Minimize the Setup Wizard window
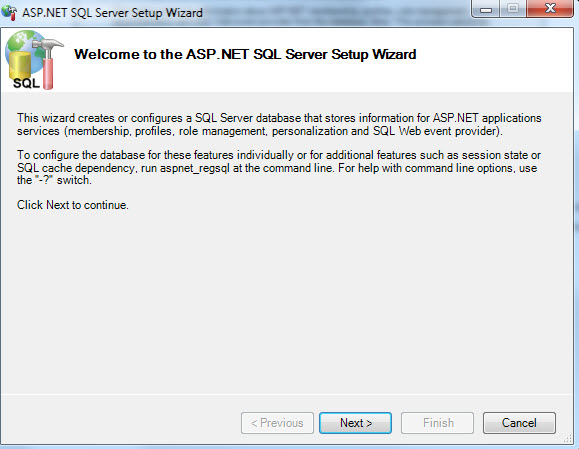This screenshot has height=449, width=579. click(x=486, y=9)
